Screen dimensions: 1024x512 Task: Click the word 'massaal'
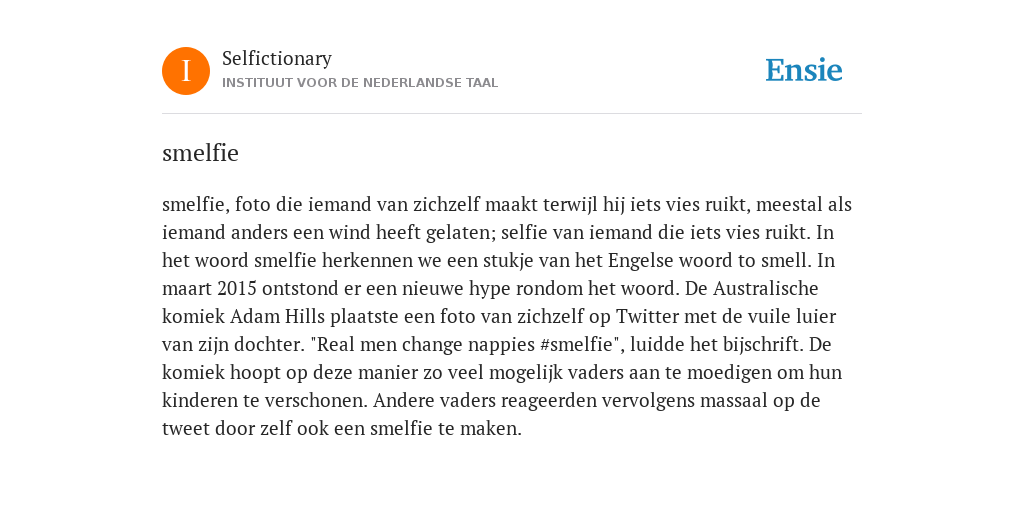point(733,401)
